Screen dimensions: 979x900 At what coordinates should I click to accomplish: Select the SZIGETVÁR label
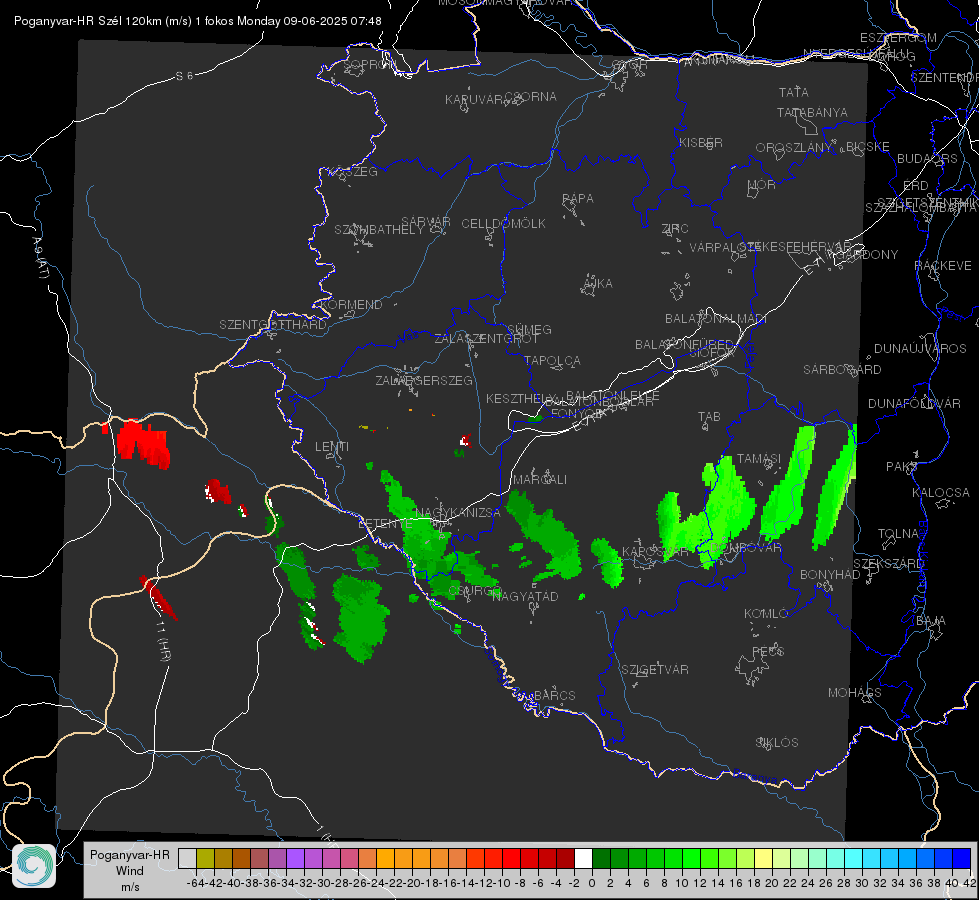click(x=655, y=670)
